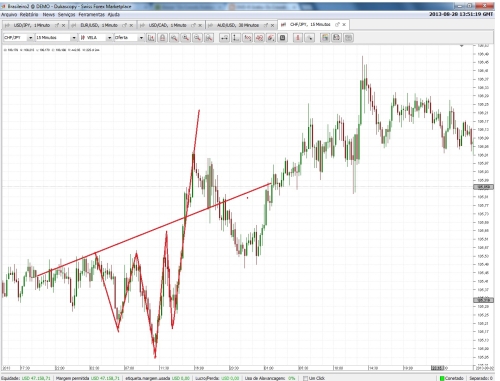Viewport: 500px width, 381px height.
Task: Click the chart lock icon in toolbar
Action: click(x=163, y=38)
